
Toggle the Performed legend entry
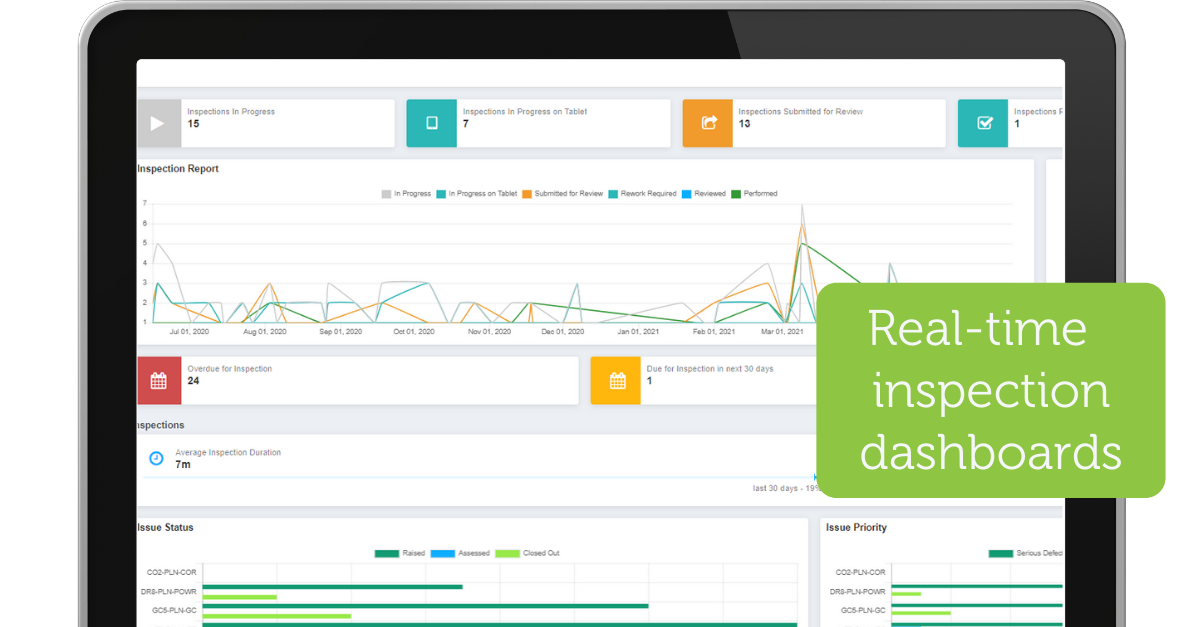tap(754, 194)
